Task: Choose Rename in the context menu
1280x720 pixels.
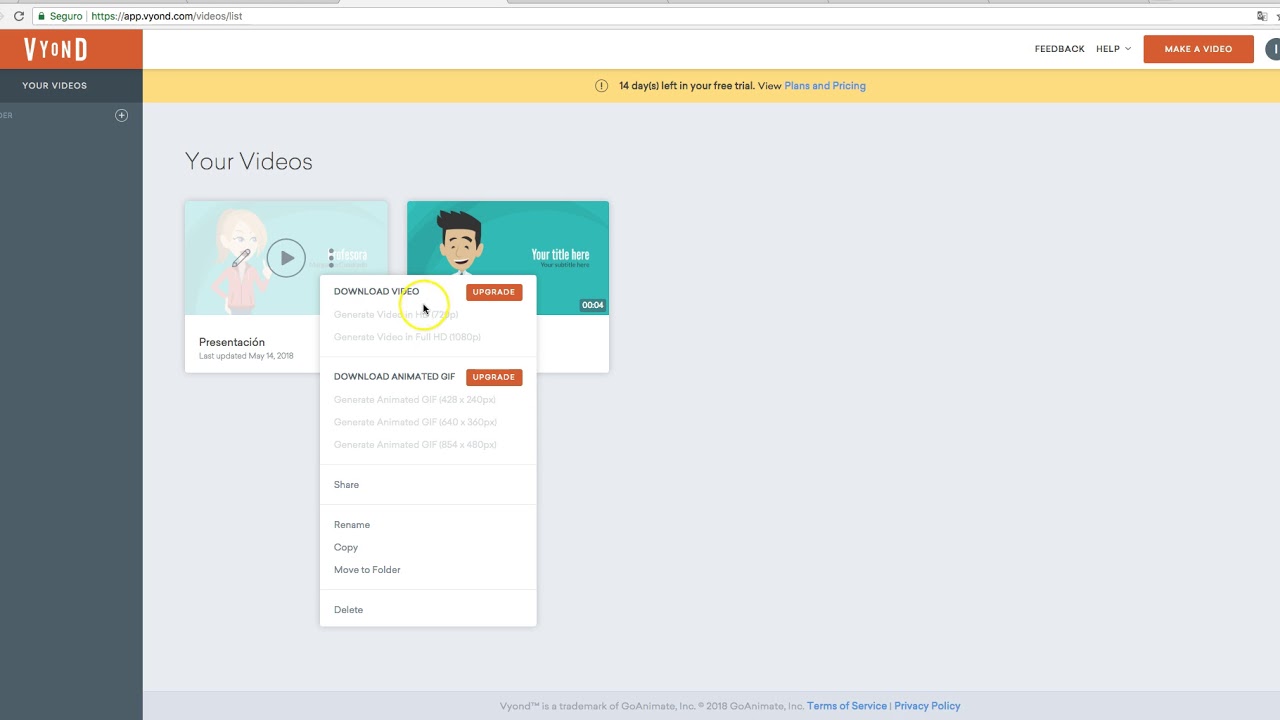Action: click(x=352, y=525)
